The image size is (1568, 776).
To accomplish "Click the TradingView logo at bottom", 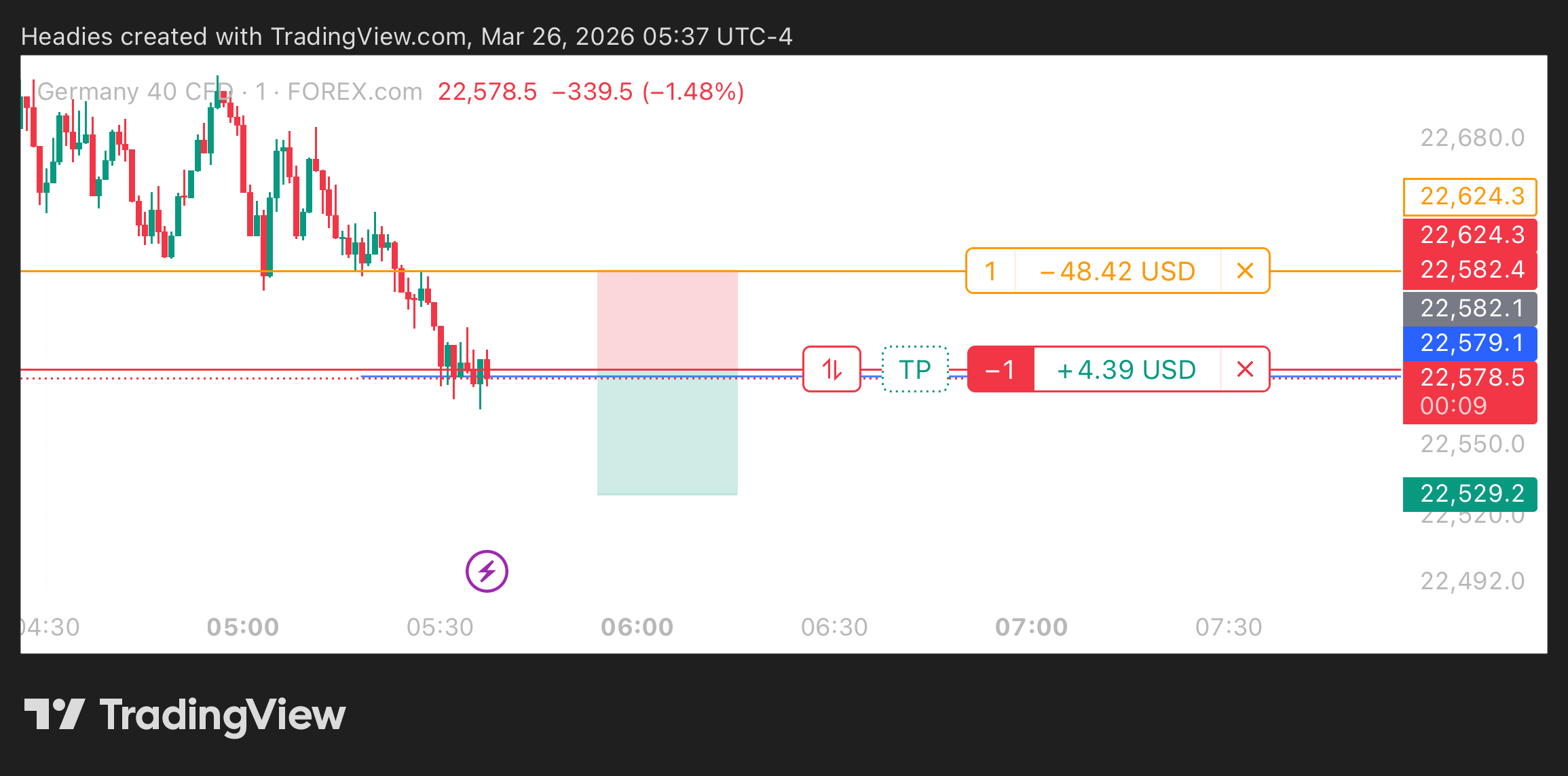I will click(185, 715).
